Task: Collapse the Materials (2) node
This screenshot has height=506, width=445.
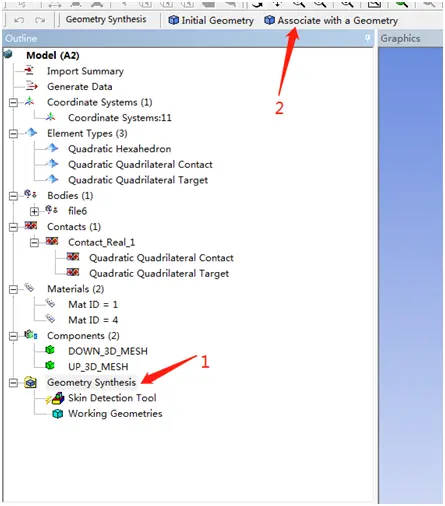Action: click(x=13, y=289)
